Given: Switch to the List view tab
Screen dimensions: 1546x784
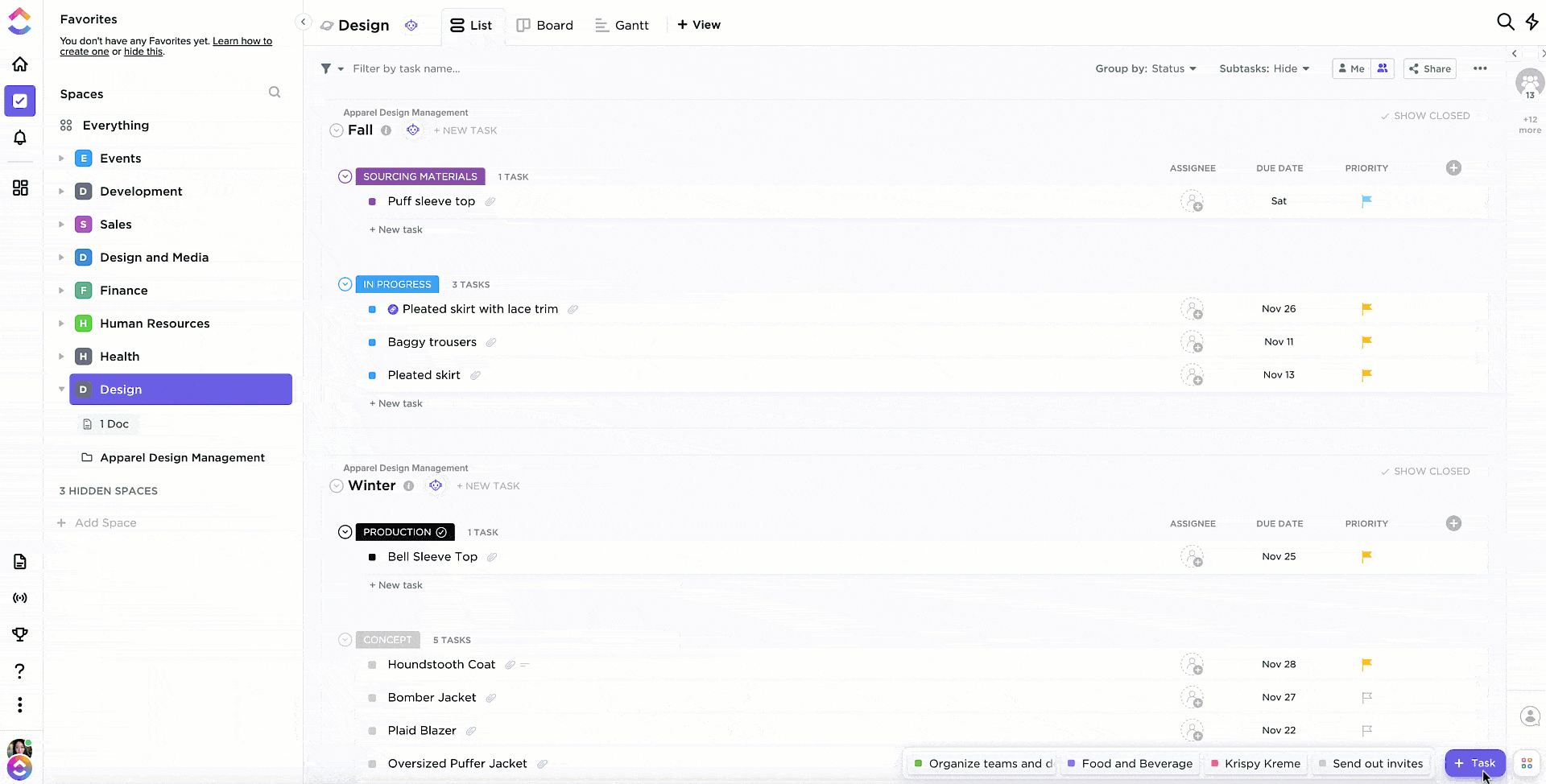Looking at the screenshot, I should click(x=472, y=25).
